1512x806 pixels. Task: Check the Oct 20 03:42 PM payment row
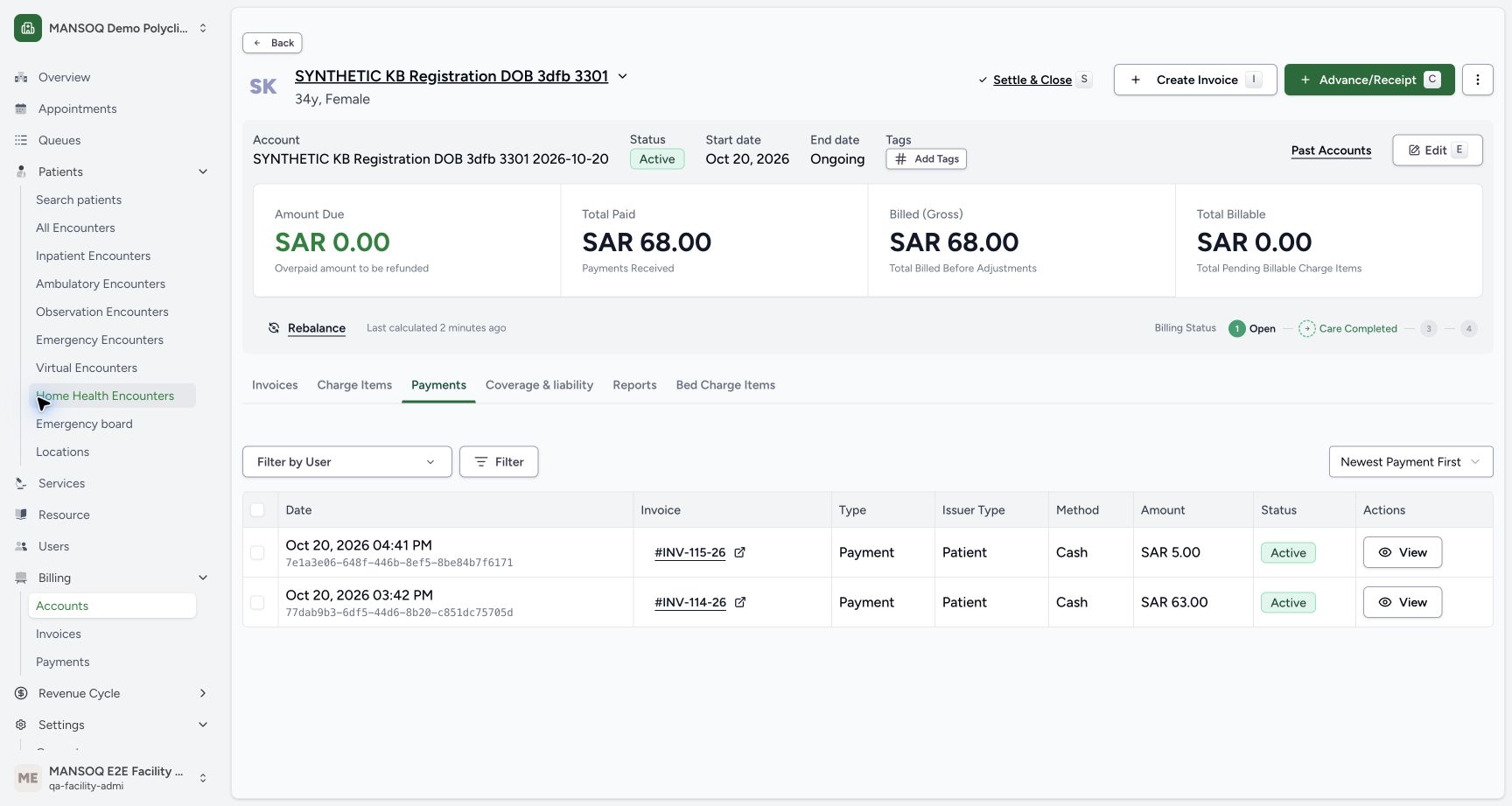(257, 603)
